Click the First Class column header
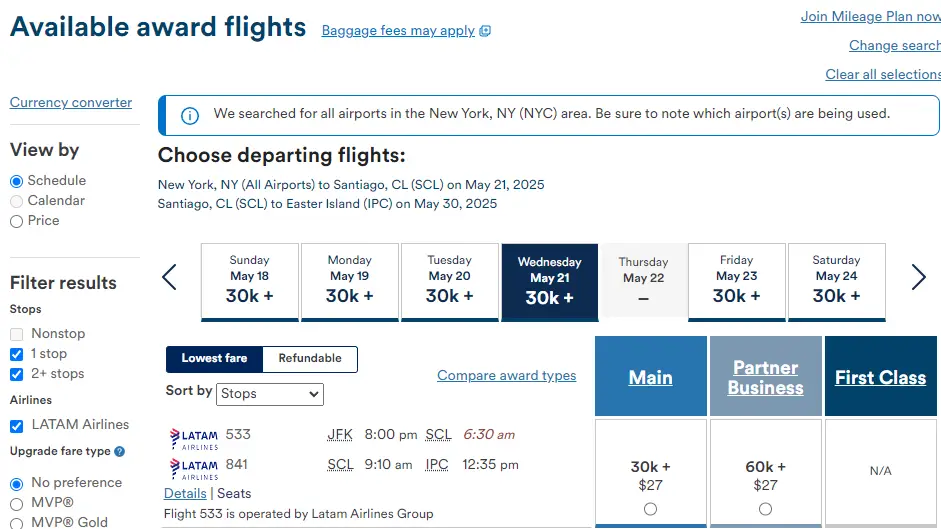Image resolution: width=941 pixels, height=529 pixels. [880, 378]
